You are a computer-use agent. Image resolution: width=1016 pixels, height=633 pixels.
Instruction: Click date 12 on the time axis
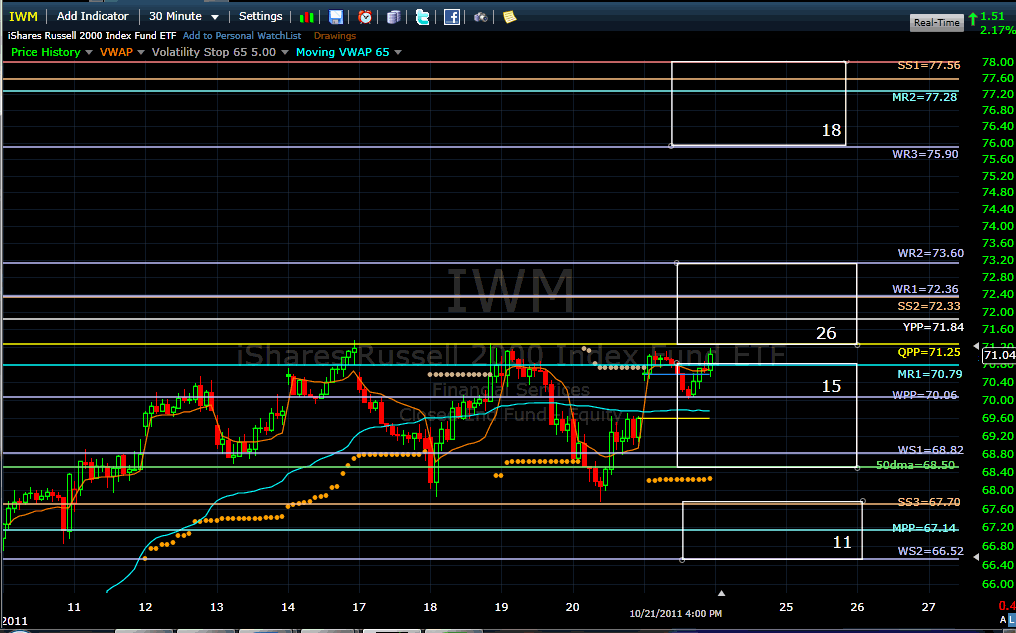145,607
